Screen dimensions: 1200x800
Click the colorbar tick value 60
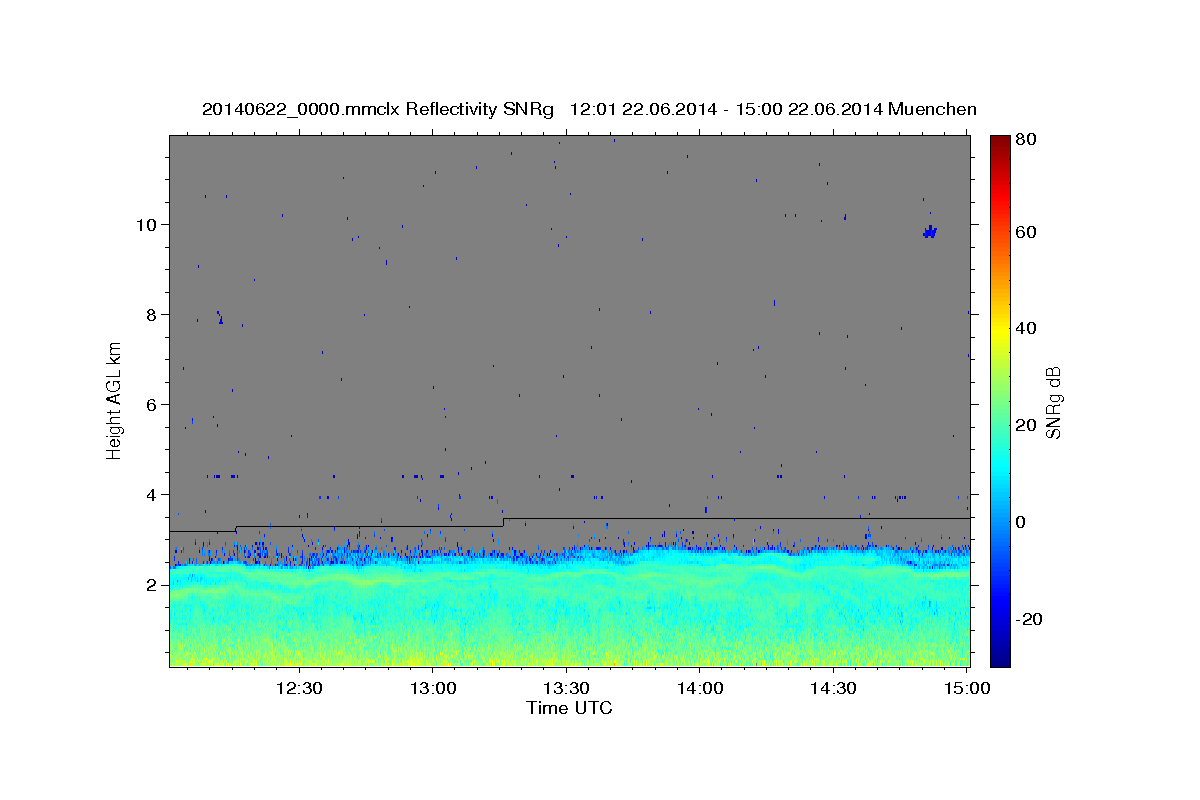1027,232
